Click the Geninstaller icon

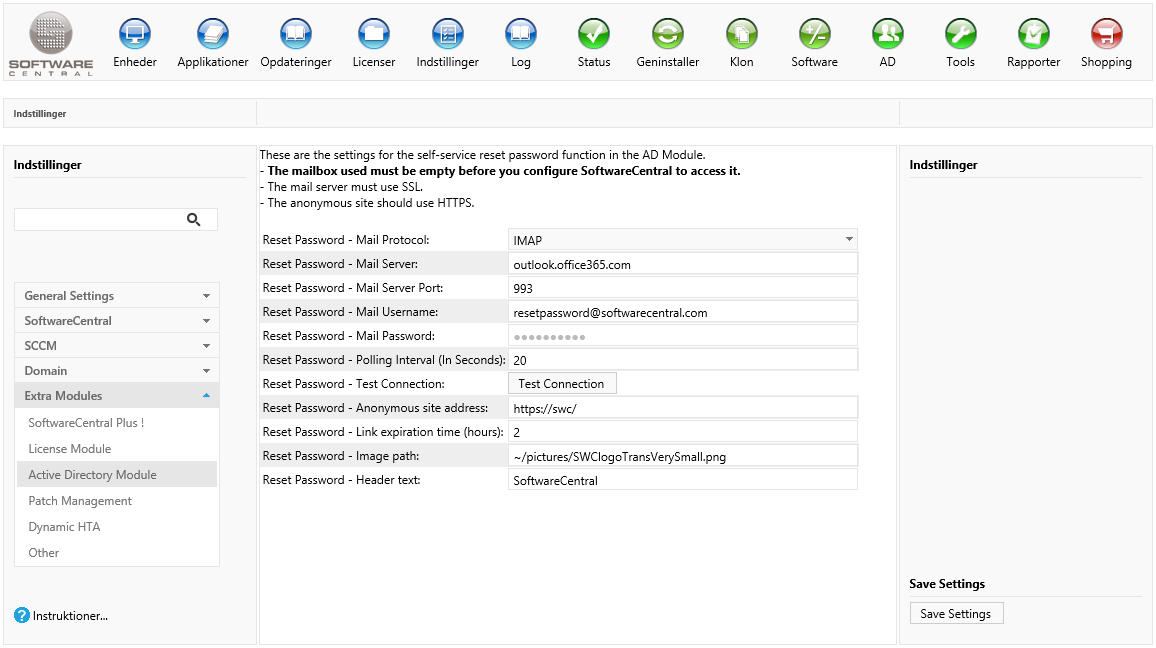click(x=668, y=35)
